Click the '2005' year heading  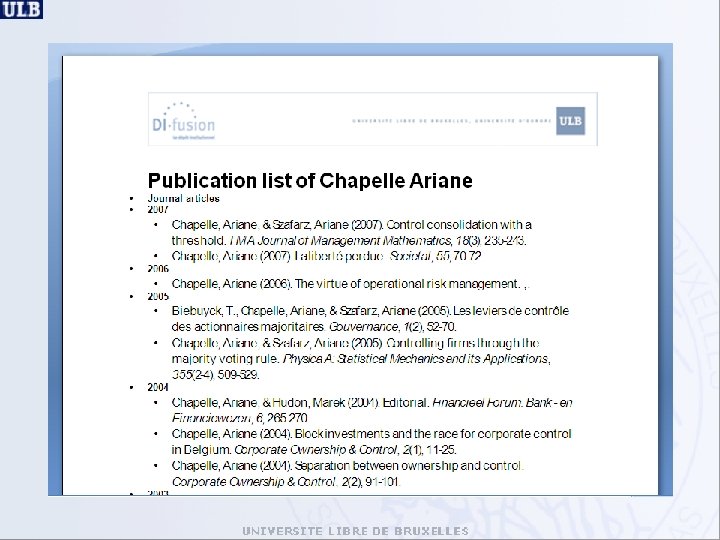click(158, 296)
